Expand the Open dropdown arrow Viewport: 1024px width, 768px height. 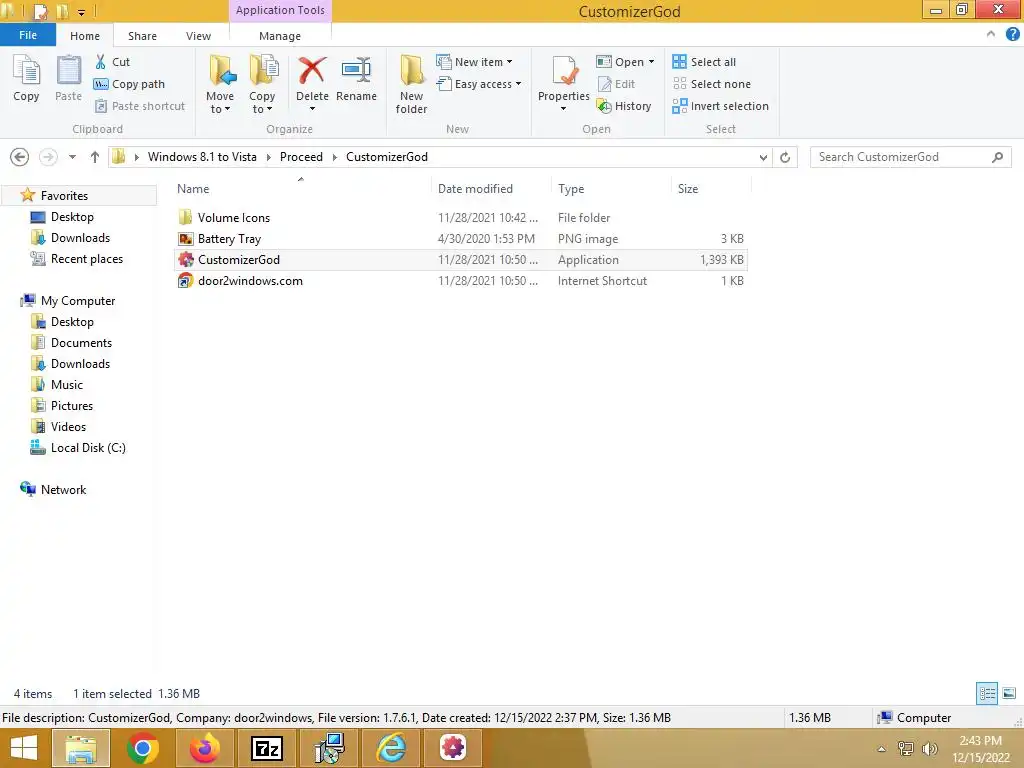[651, 62]
